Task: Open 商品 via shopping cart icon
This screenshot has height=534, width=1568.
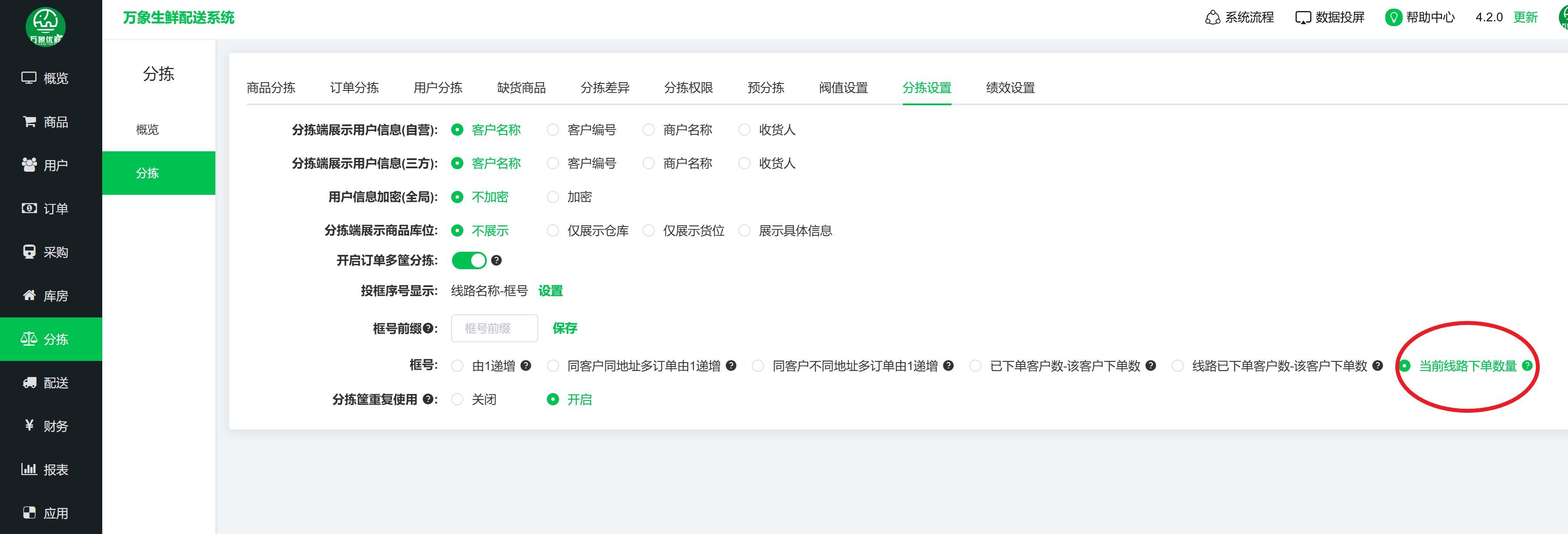Action: (x=29, y=122)
